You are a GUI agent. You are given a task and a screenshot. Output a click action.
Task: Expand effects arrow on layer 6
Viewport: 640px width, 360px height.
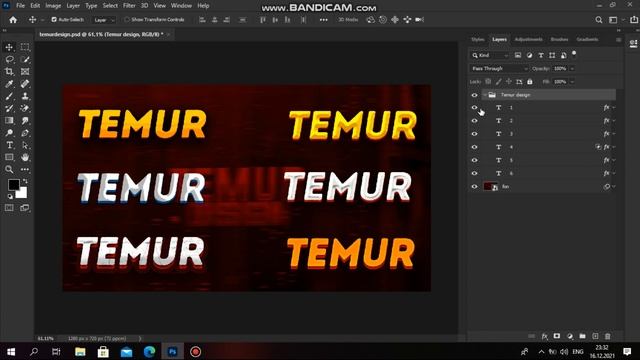click(613, 173)
